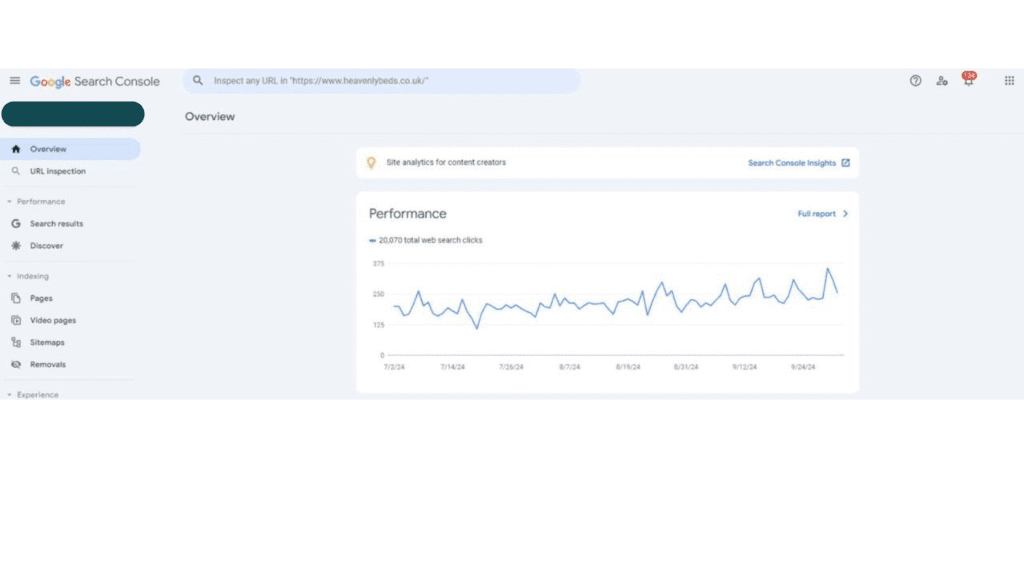Open the Google apps grid
Image resolution: width=1024 pixels, height=563 pixels.
pyautogui.click(x=1009, y=81)
